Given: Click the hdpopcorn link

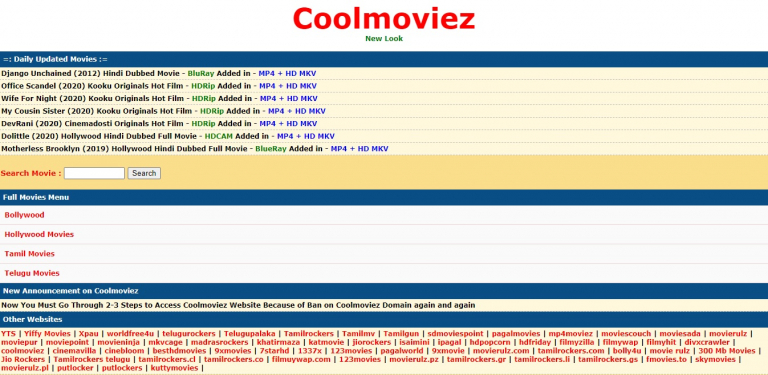Looking at the screenshot, I should (490, 342).
